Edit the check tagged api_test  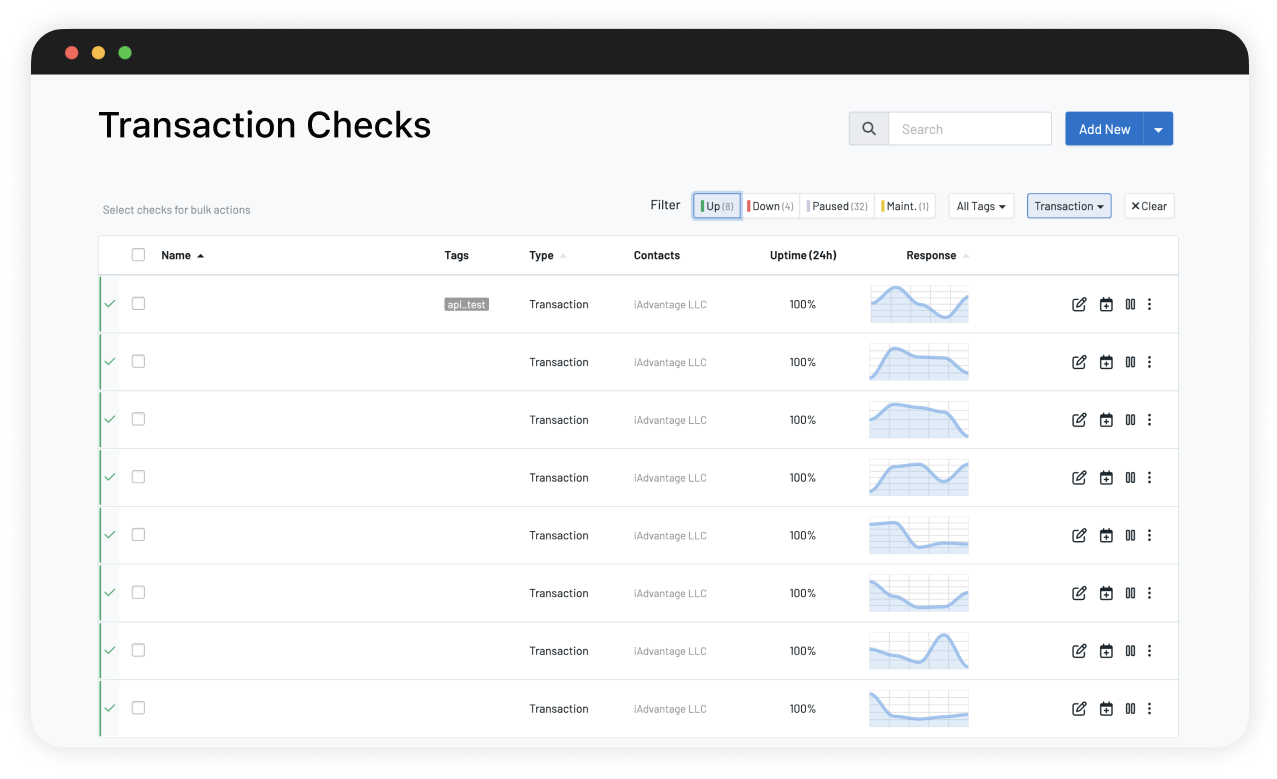(1079, 304)
